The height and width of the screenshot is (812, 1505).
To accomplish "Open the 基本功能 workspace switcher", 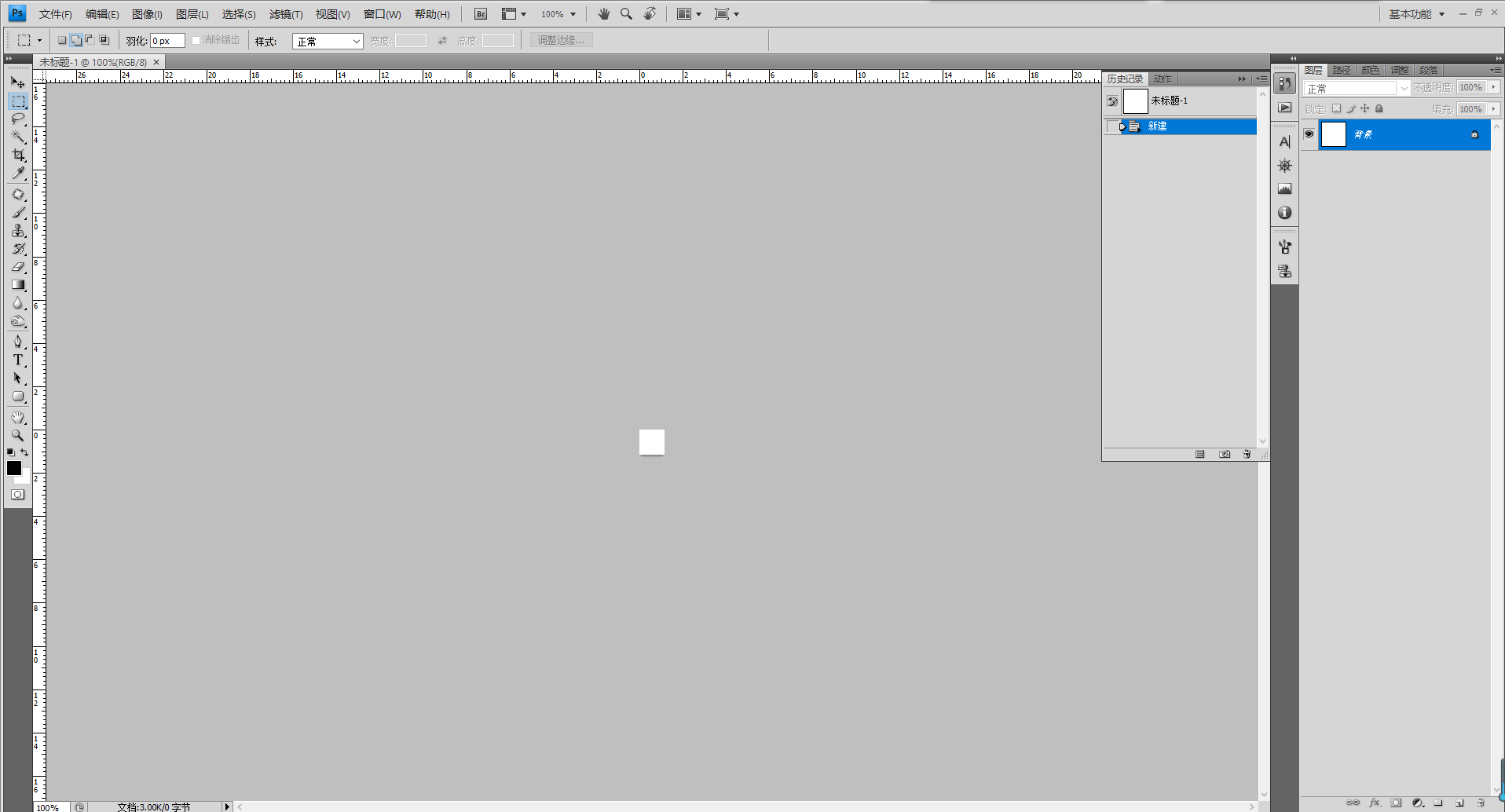I will click(x=1416, y=14).
